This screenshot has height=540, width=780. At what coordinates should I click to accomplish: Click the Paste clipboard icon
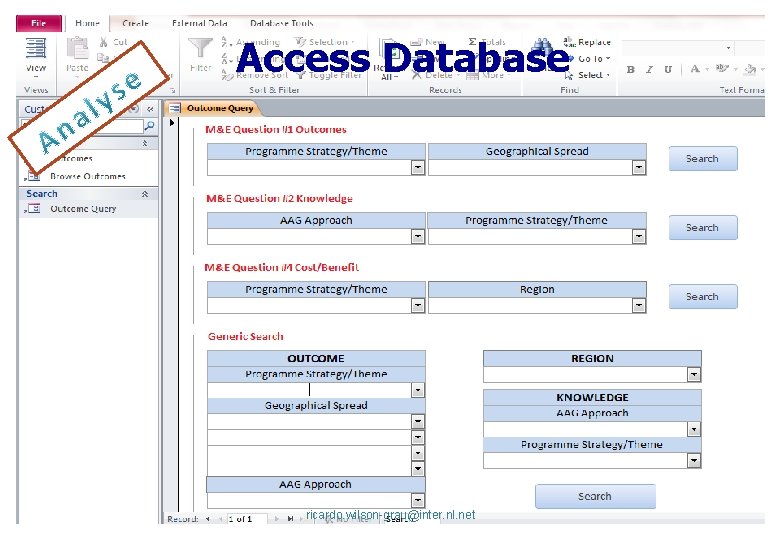tap(77, 49)
